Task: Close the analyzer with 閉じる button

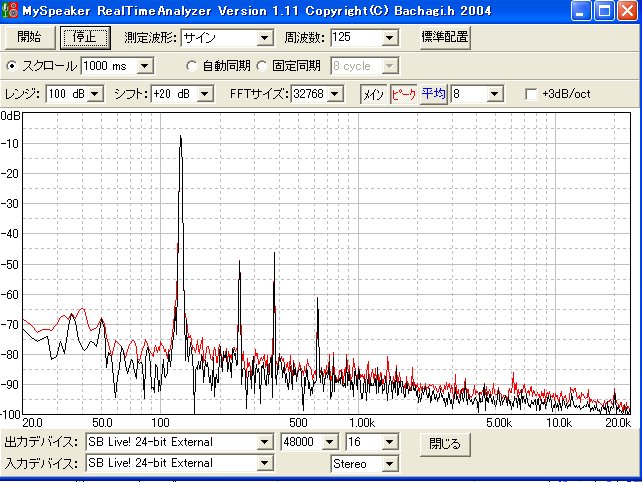Action: click(x=445, y=442)
